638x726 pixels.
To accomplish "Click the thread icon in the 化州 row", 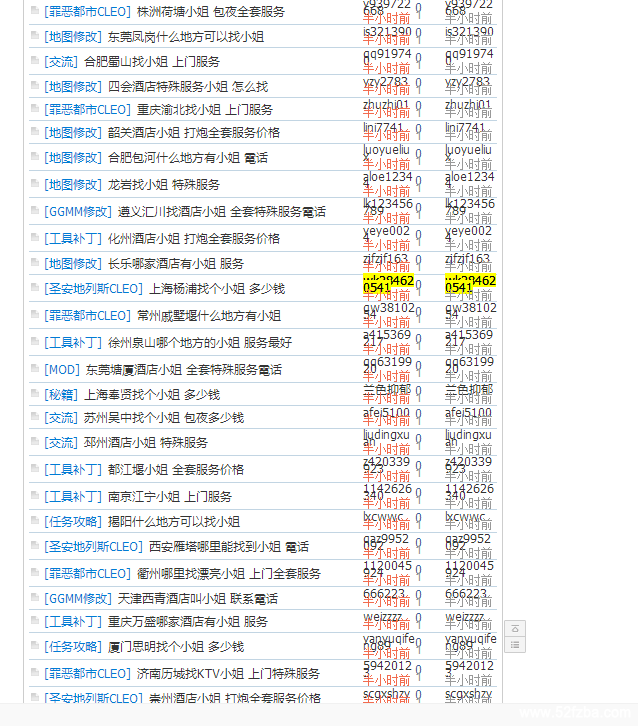I will click(34, 237).
